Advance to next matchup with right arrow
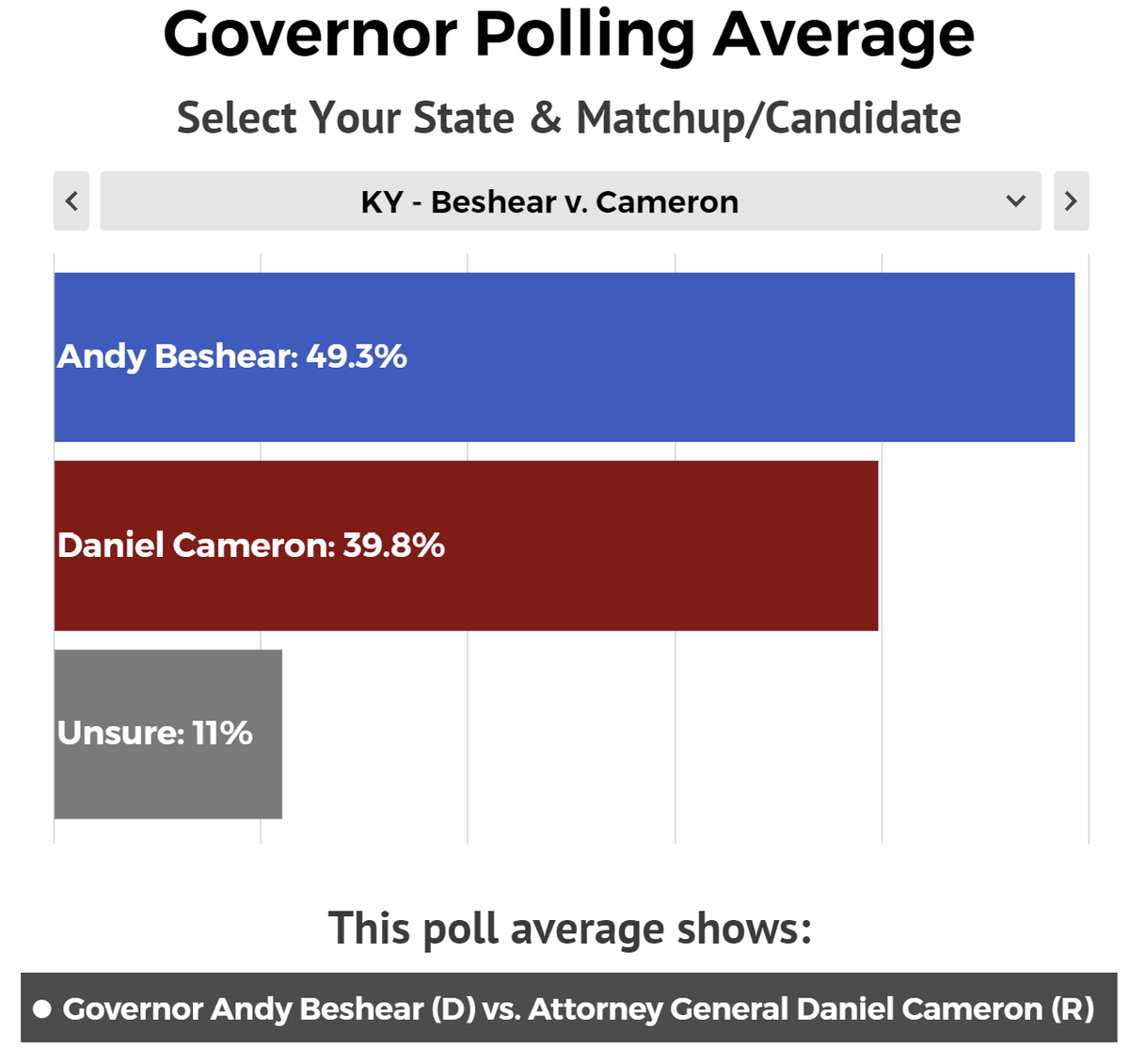Viewport: 1129px width, 1064px height. click(1071, 200)
